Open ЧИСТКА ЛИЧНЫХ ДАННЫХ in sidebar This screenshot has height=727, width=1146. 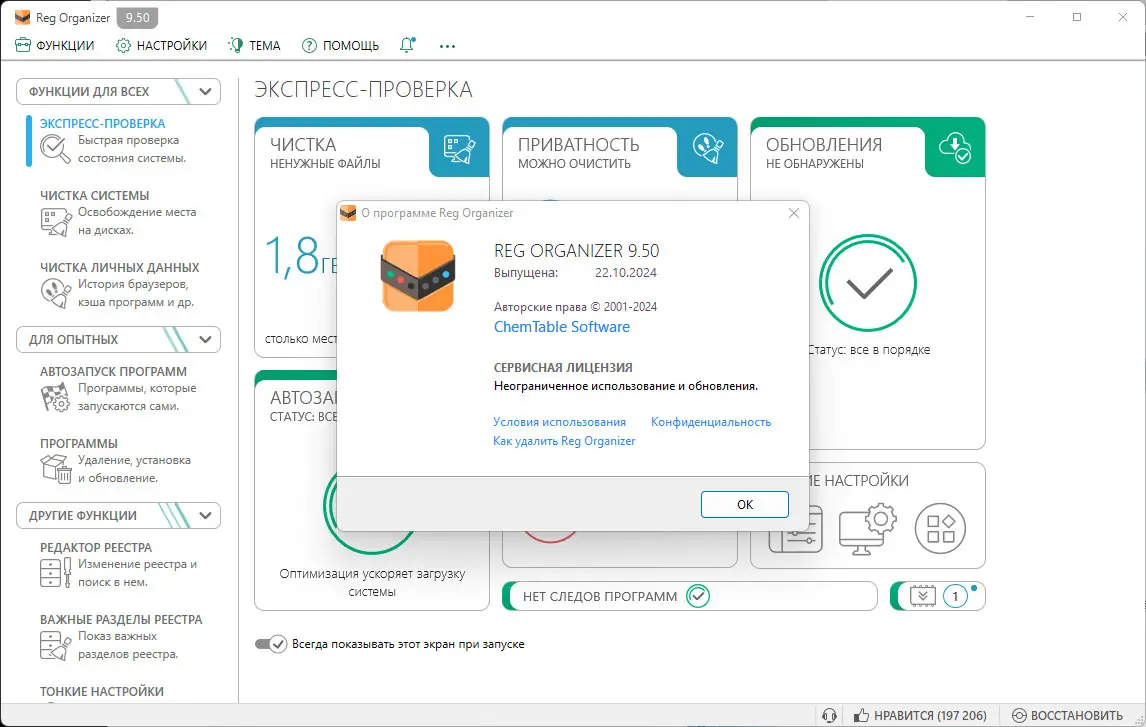tap(119, 267)
